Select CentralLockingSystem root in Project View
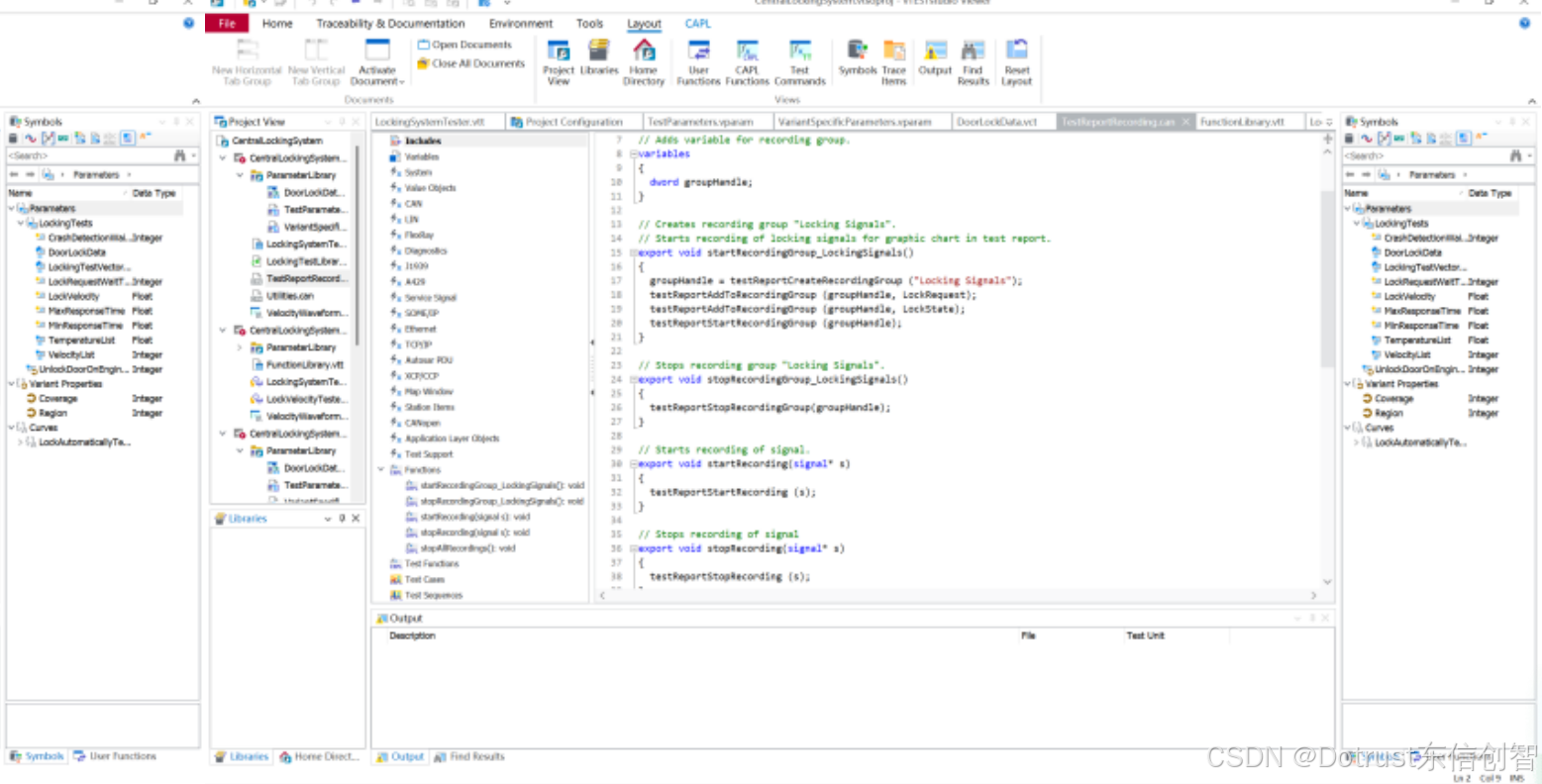This screenshot has width=1542, height=784. [x=276, y=141]
